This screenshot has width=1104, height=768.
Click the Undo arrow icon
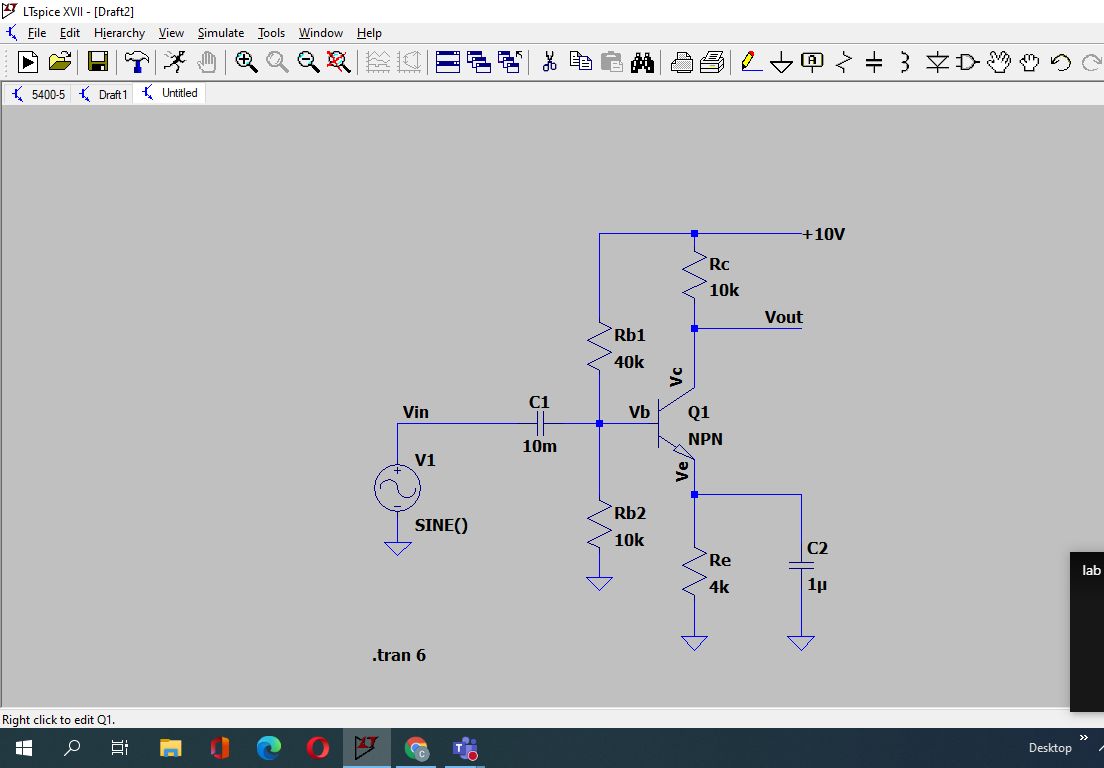pyautogui.click(x=1061, y=62)
